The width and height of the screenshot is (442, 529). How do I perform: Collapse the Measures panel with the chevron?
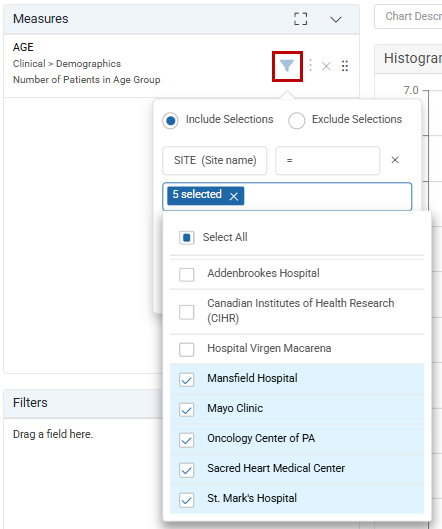coord(335,20)
